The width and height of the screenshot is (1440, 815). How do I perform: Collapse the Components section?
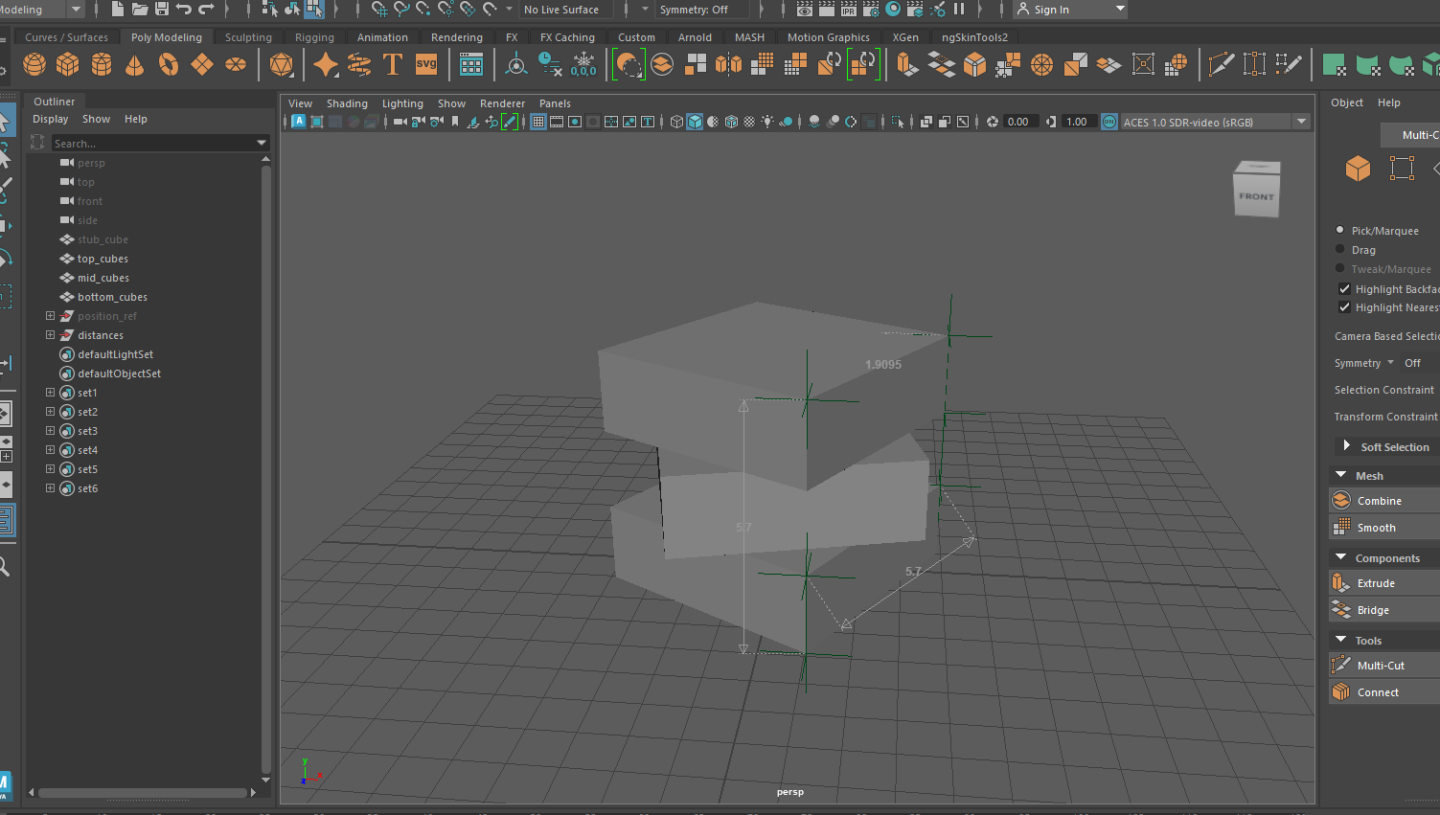click(x=1340, y=558)
